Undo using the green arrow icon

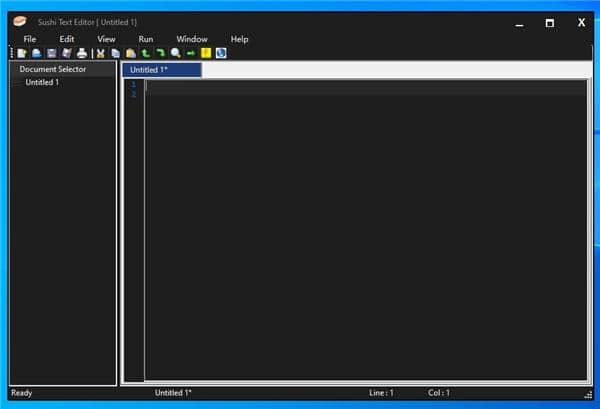coord(146,53)
